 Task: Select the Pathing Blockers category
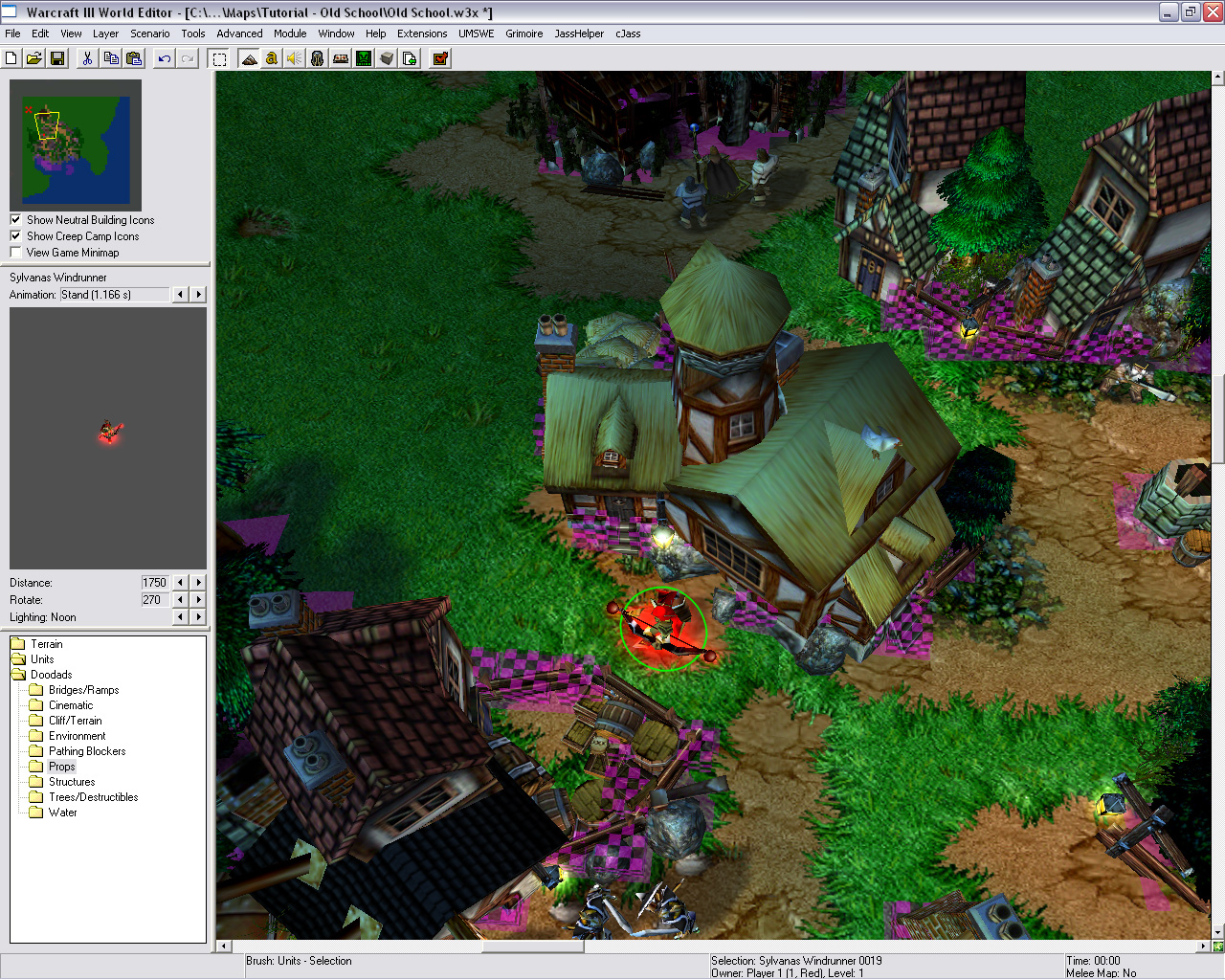click(x=87, y=751)
